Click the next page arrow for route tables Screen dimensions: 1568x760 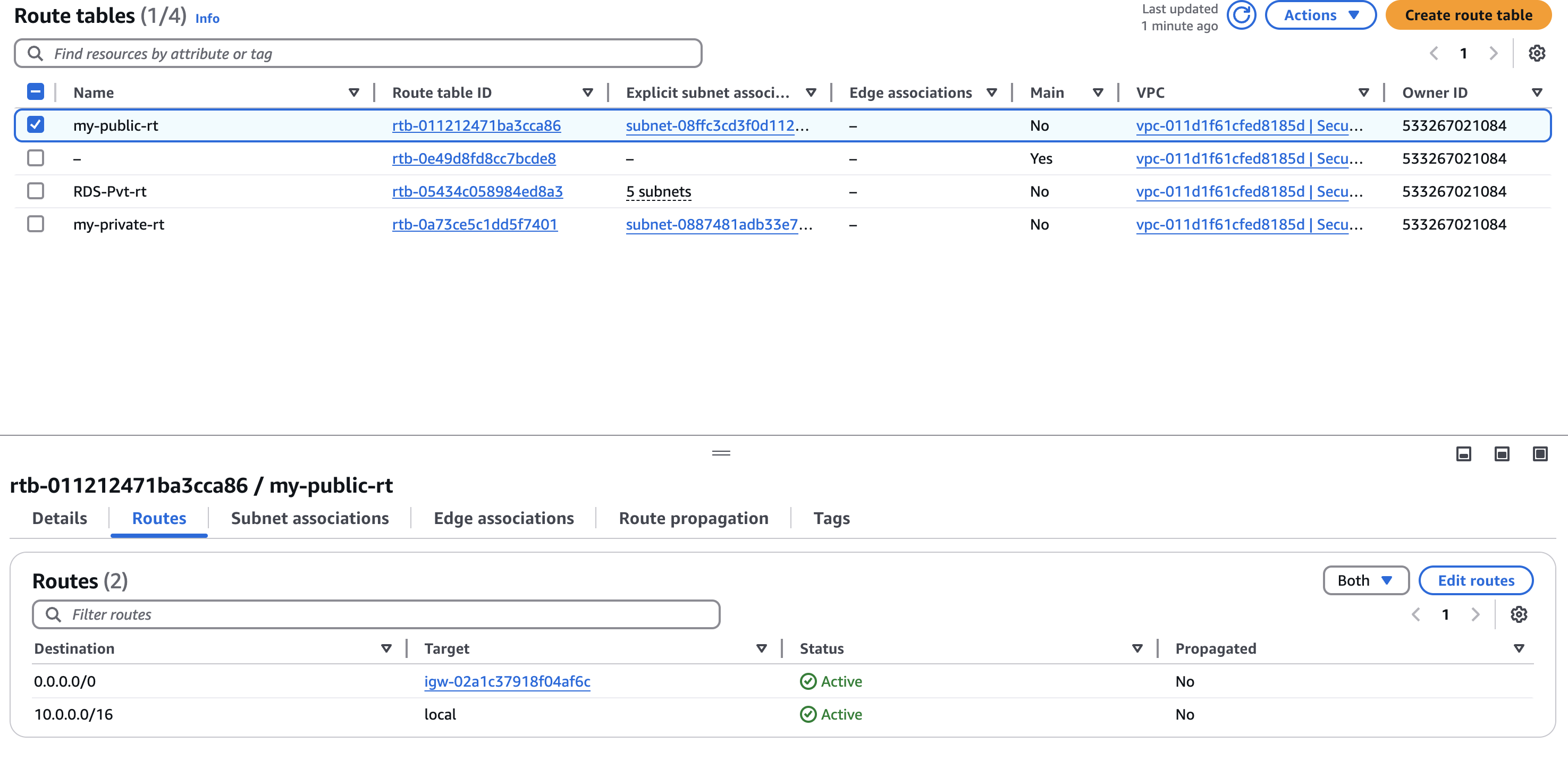click(1493, 53)
